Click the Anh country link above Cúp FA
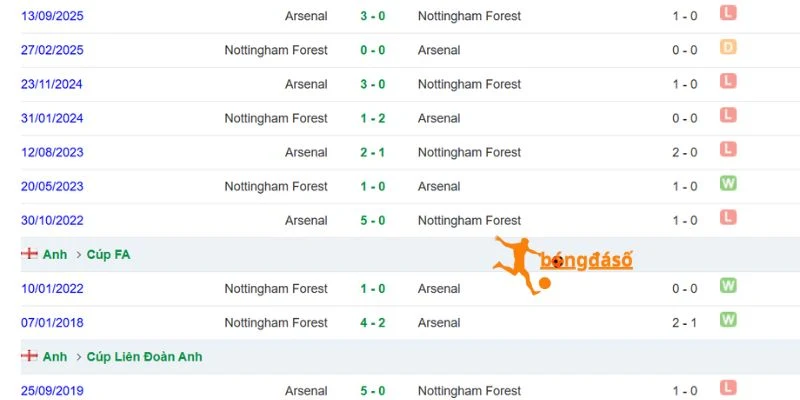The height and width of the screenshot is (400, 800). pos(55,255)
